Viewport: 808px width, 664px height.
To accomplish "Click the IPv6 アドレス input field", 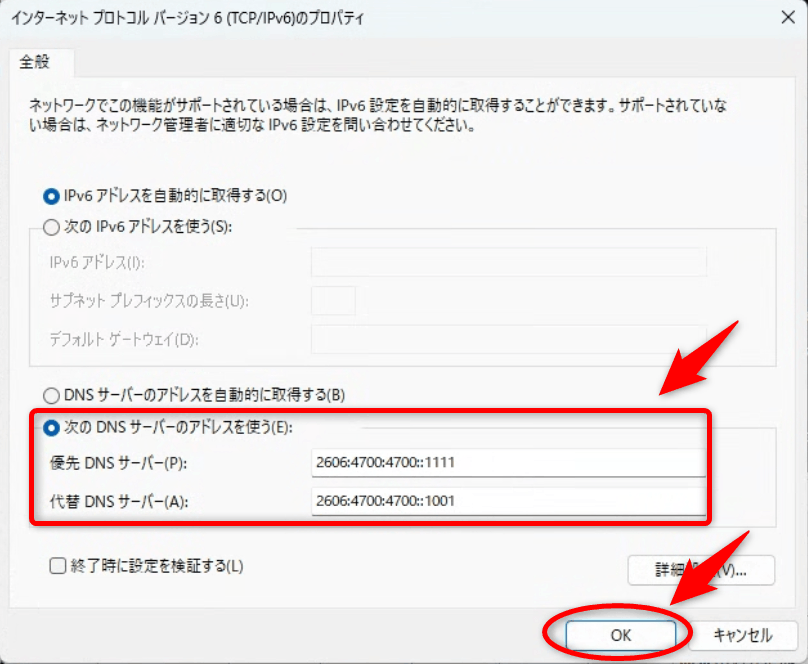I will [x=508, y=262].
